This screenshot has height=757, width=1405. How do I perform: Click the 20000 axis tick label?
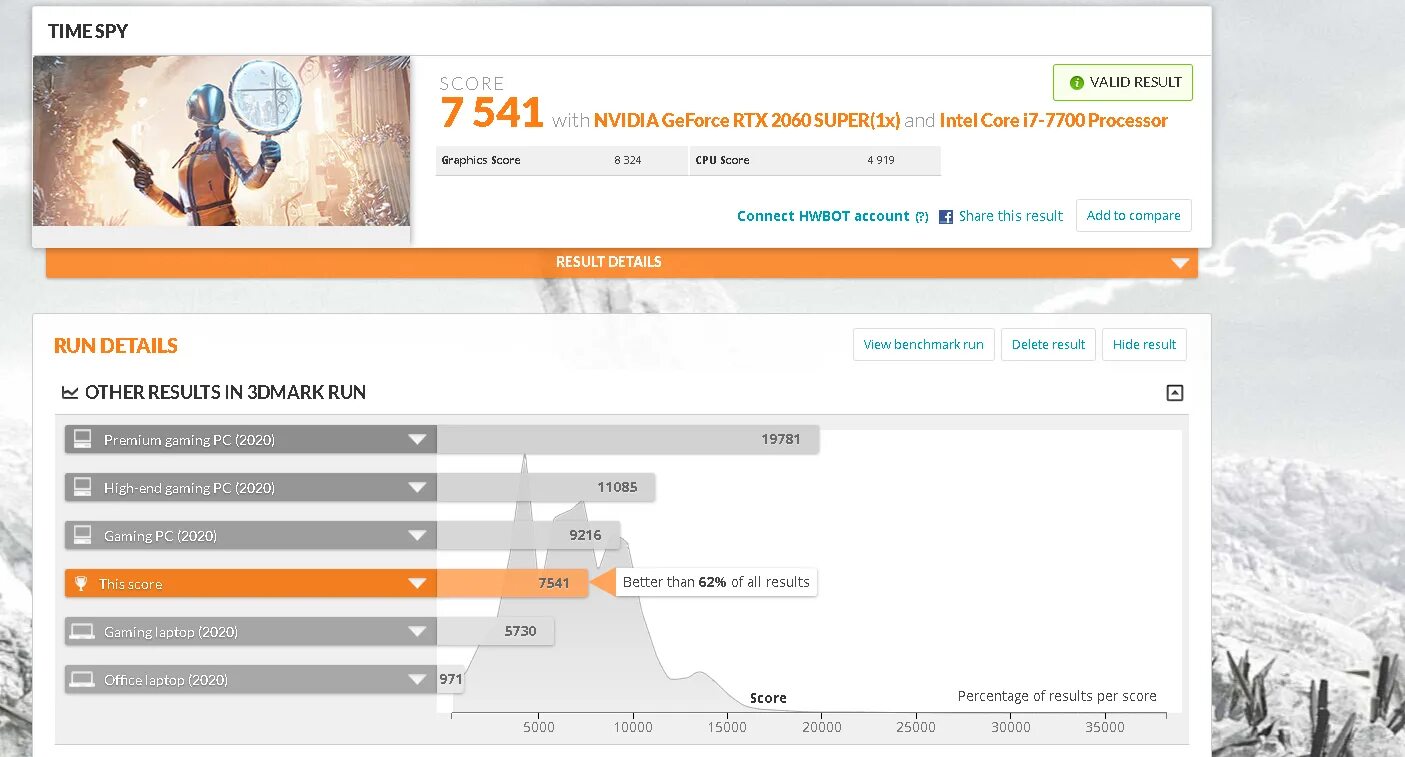(822, 727)
